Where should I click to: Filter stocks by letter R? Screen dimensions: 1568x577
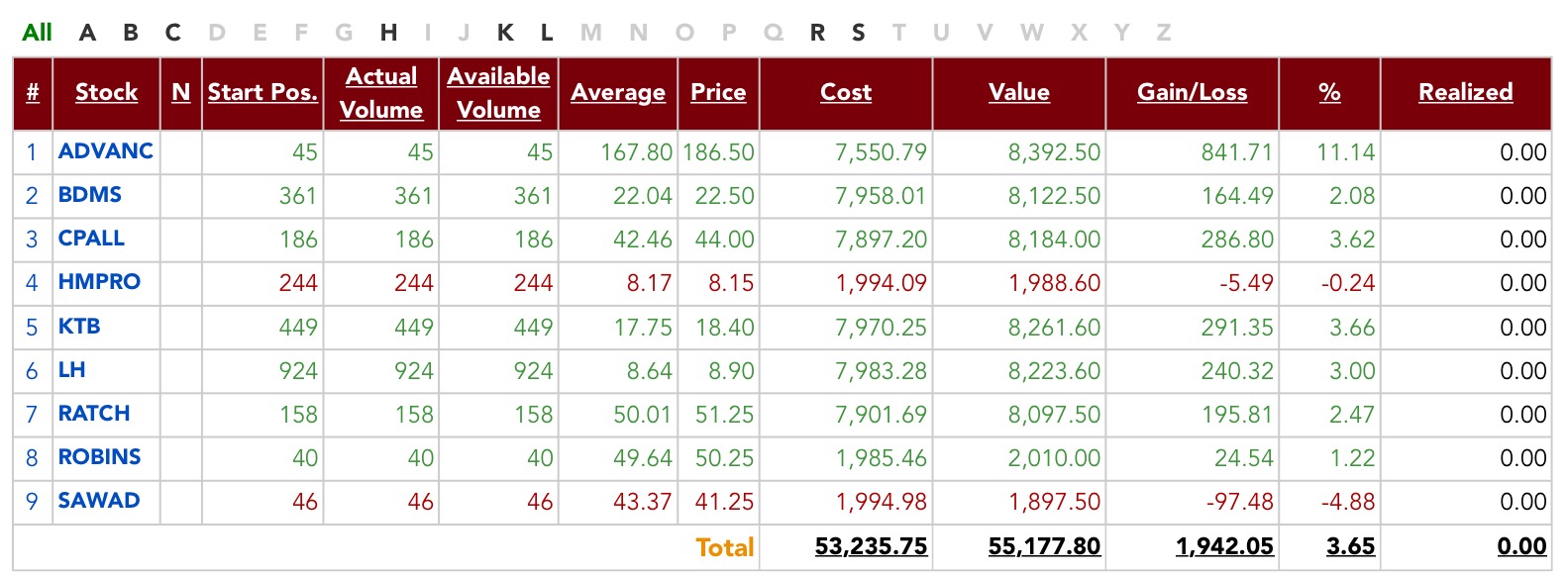pos(817,33)
